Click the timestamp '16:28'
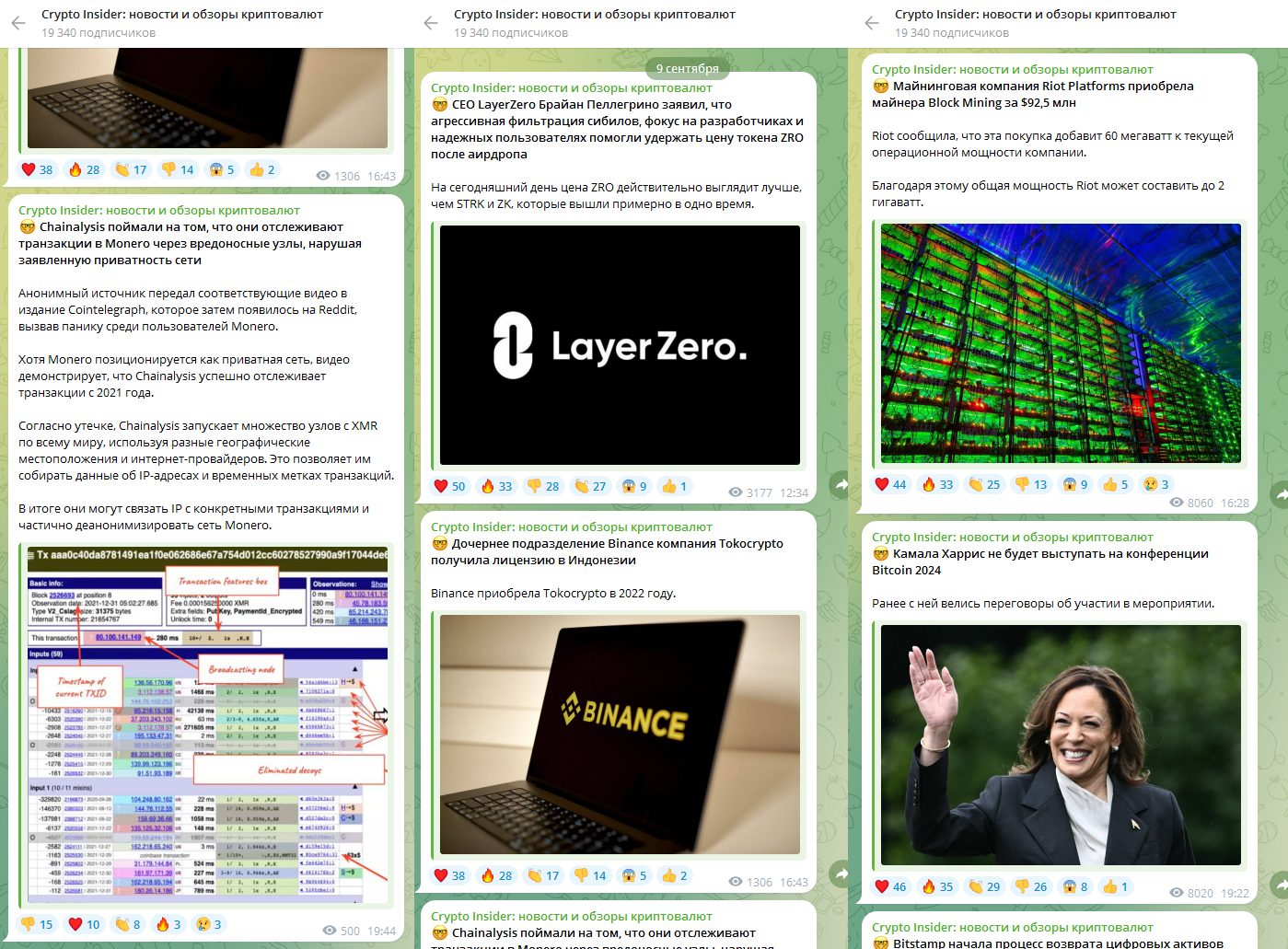Image resolution: width=1288 pixels, height=949 pixels. click(1235, 503)
